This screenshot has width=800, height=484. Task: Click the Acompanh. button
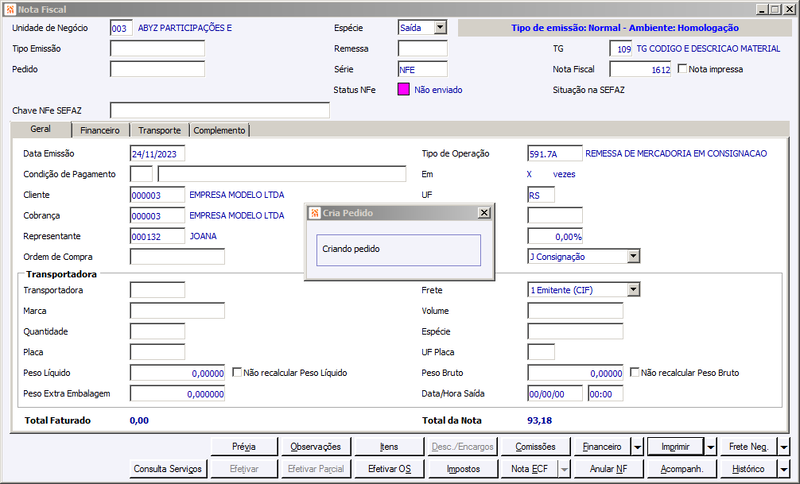(x=682, y=469)
